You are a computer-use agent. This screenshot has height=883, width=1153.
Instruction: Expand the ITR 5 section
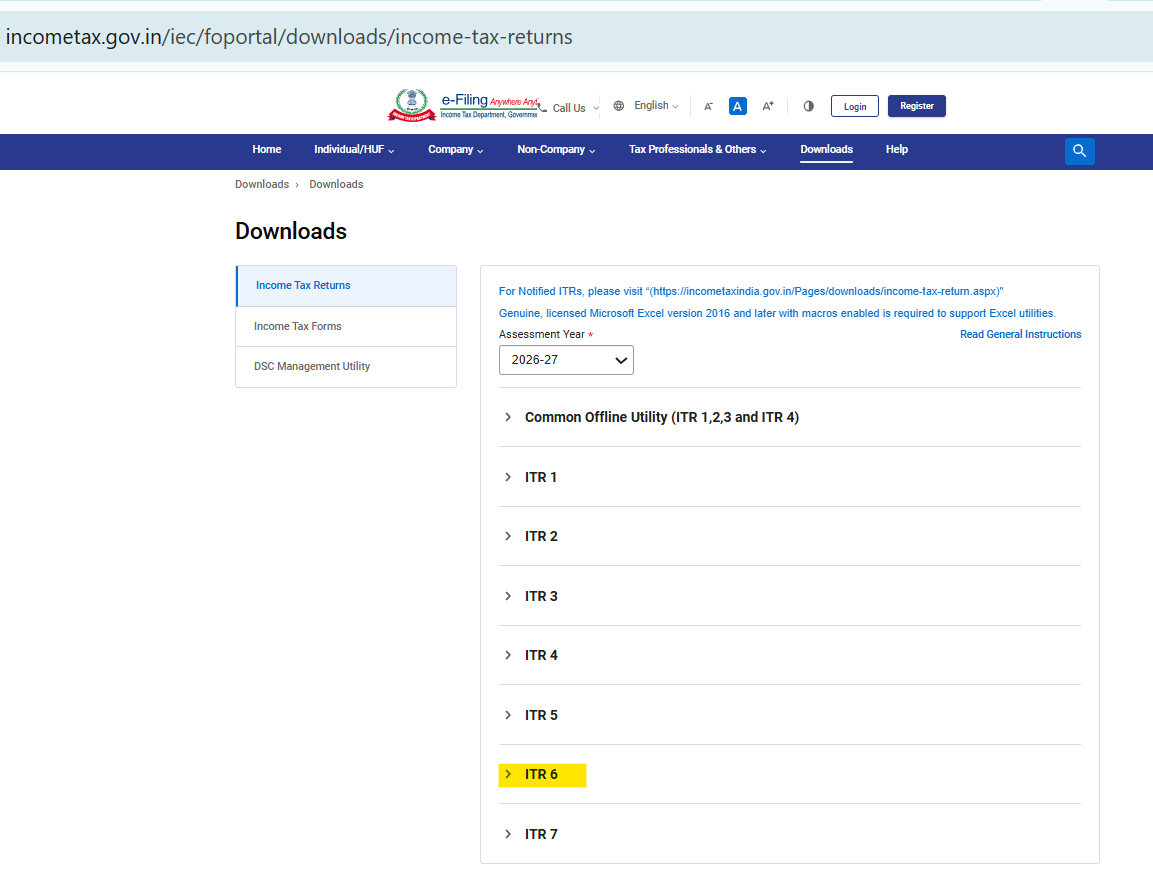coord(790,715)
